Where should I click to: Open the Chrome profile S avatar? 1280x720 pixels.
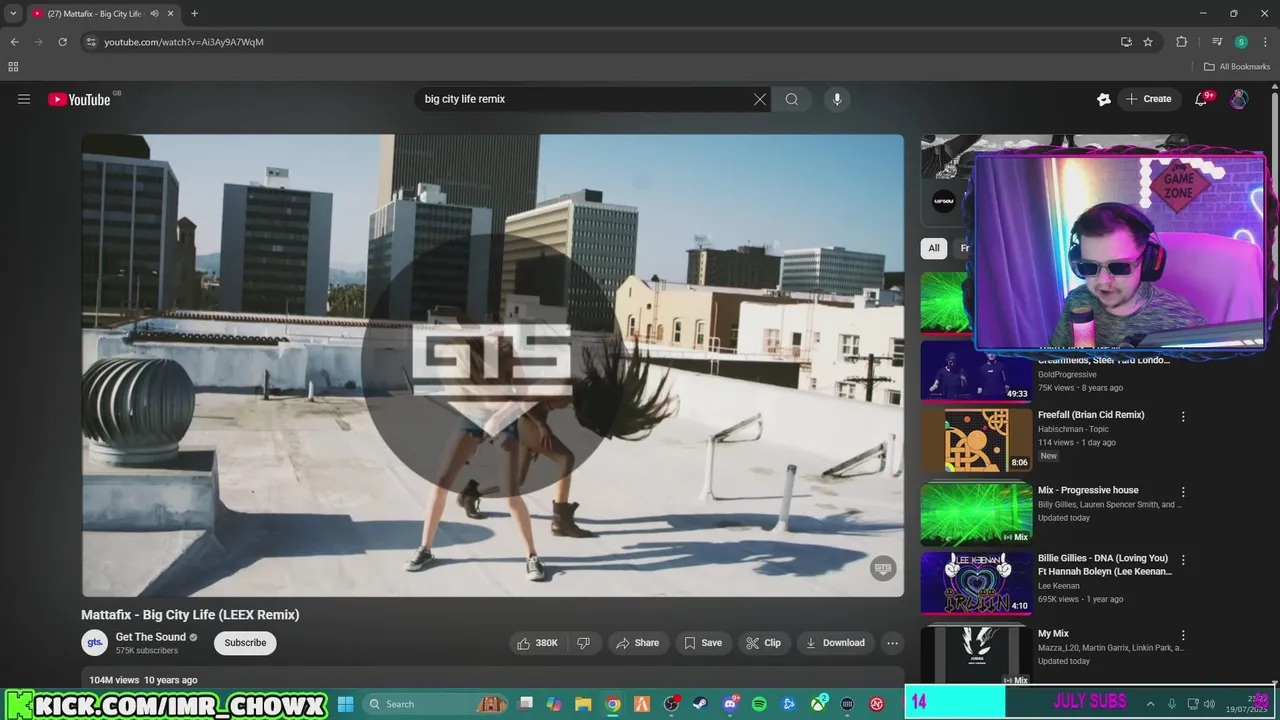[x=1241, y=42]
